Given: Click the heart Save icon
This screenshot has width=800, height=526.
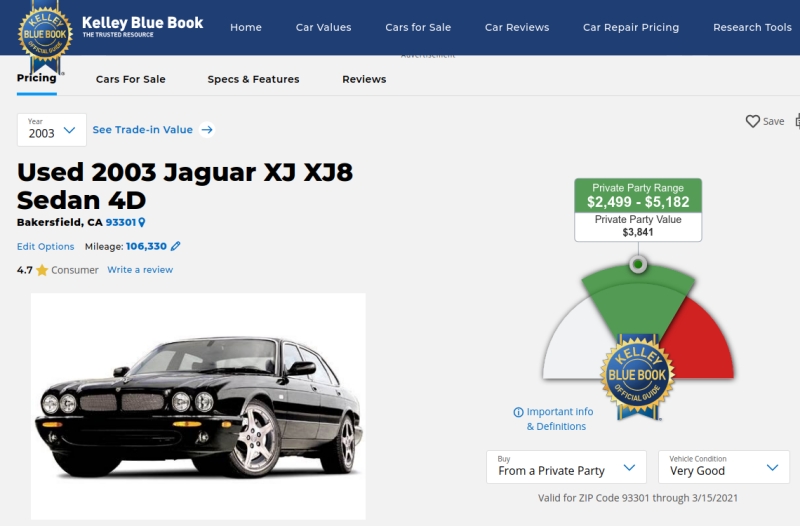Looking at the screenshot, I should tap(753, 121).
